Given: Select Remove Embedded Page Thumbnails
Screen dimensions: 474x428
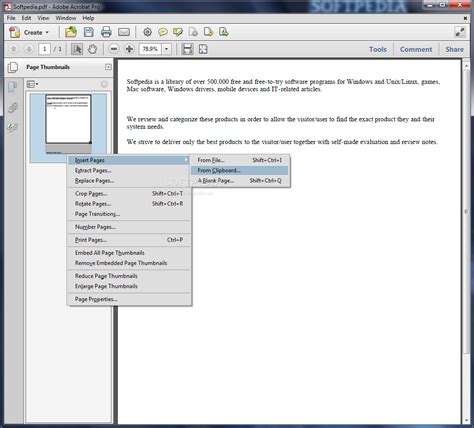Looking at the screenshot, I should (129, 263).
